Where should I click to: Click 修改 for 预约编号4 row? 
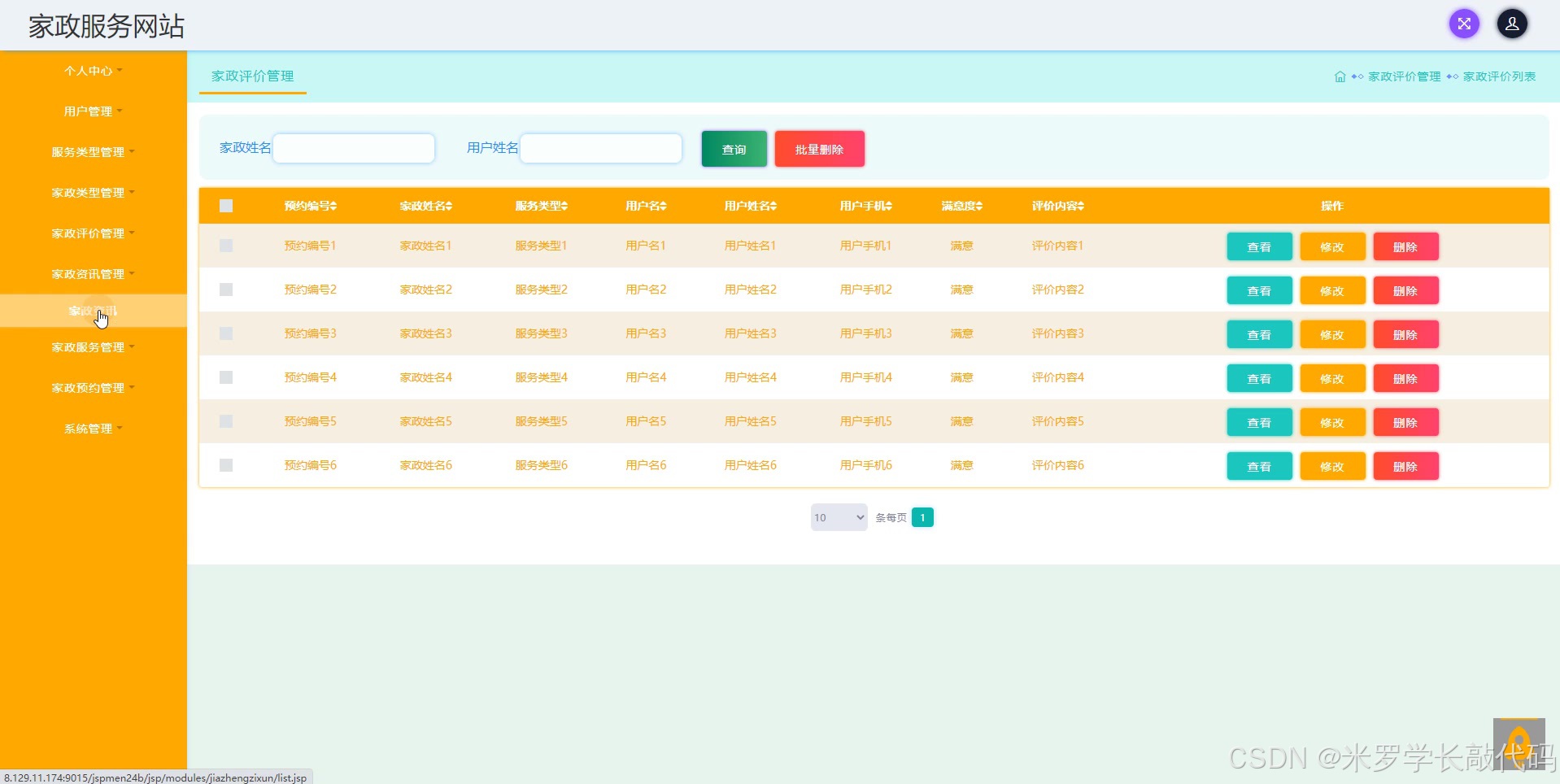click(1332, 378)
